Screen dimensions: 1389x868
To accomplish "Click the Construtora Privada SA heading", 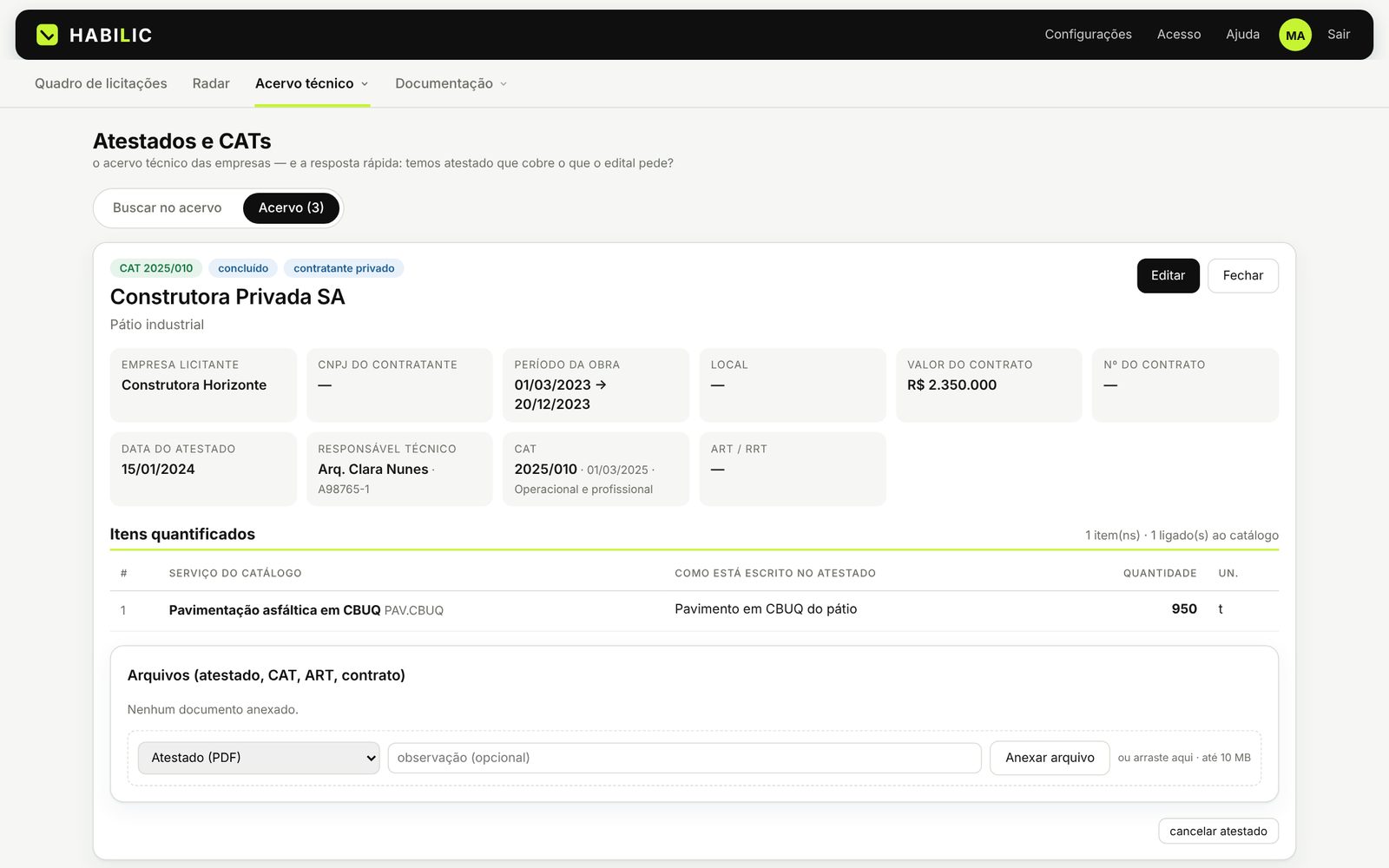I will point(227,297).
